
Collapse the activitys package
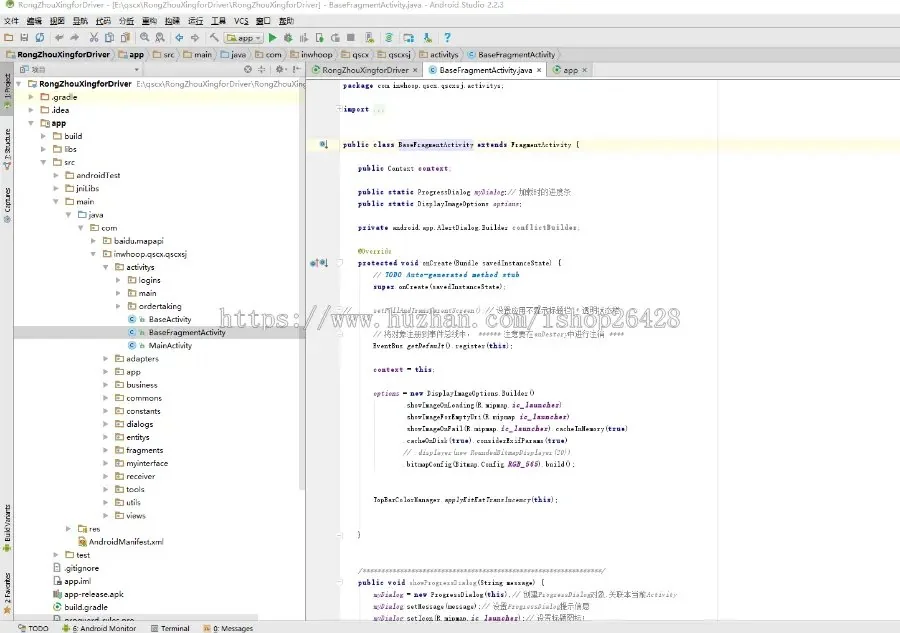coord(107,268)
